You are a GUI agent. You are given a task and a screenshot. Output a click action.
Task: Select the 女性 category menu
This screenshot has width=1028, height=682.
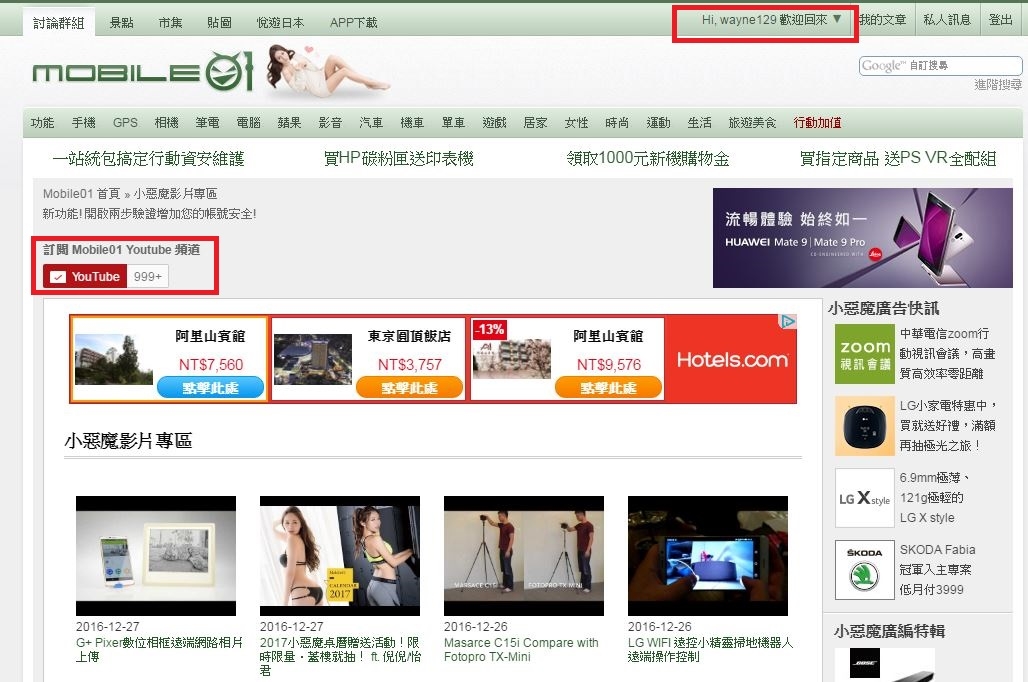tap(576, 123)
